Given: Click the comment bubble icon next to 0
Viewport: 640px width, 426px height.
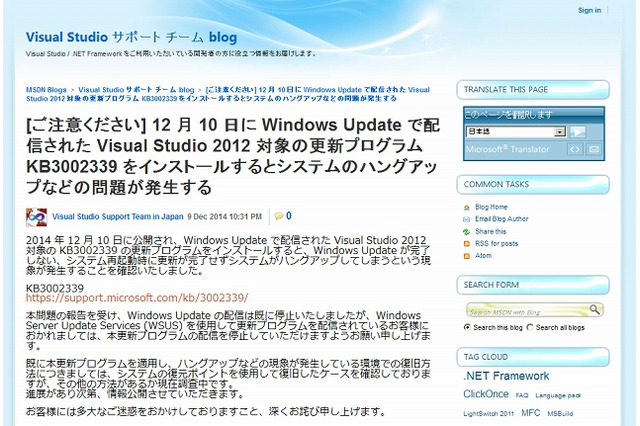Looking at the screenshot, I should tap(278, 215).
